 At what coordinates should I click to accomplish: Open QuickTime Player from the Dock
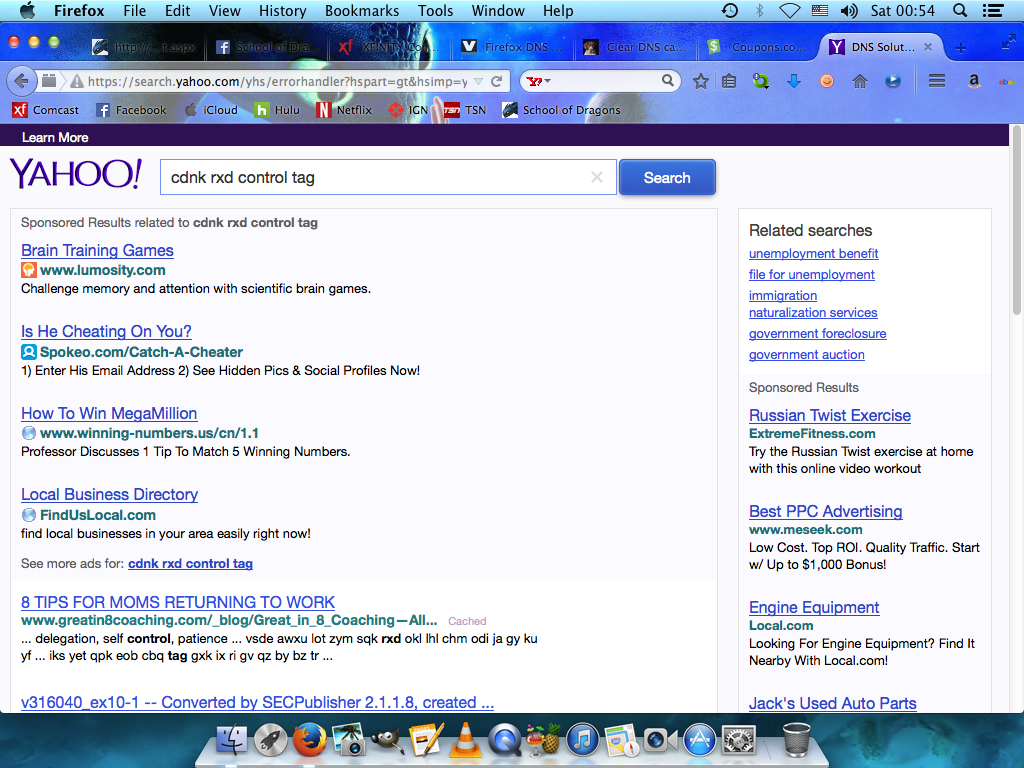click(x=504, y=741)
